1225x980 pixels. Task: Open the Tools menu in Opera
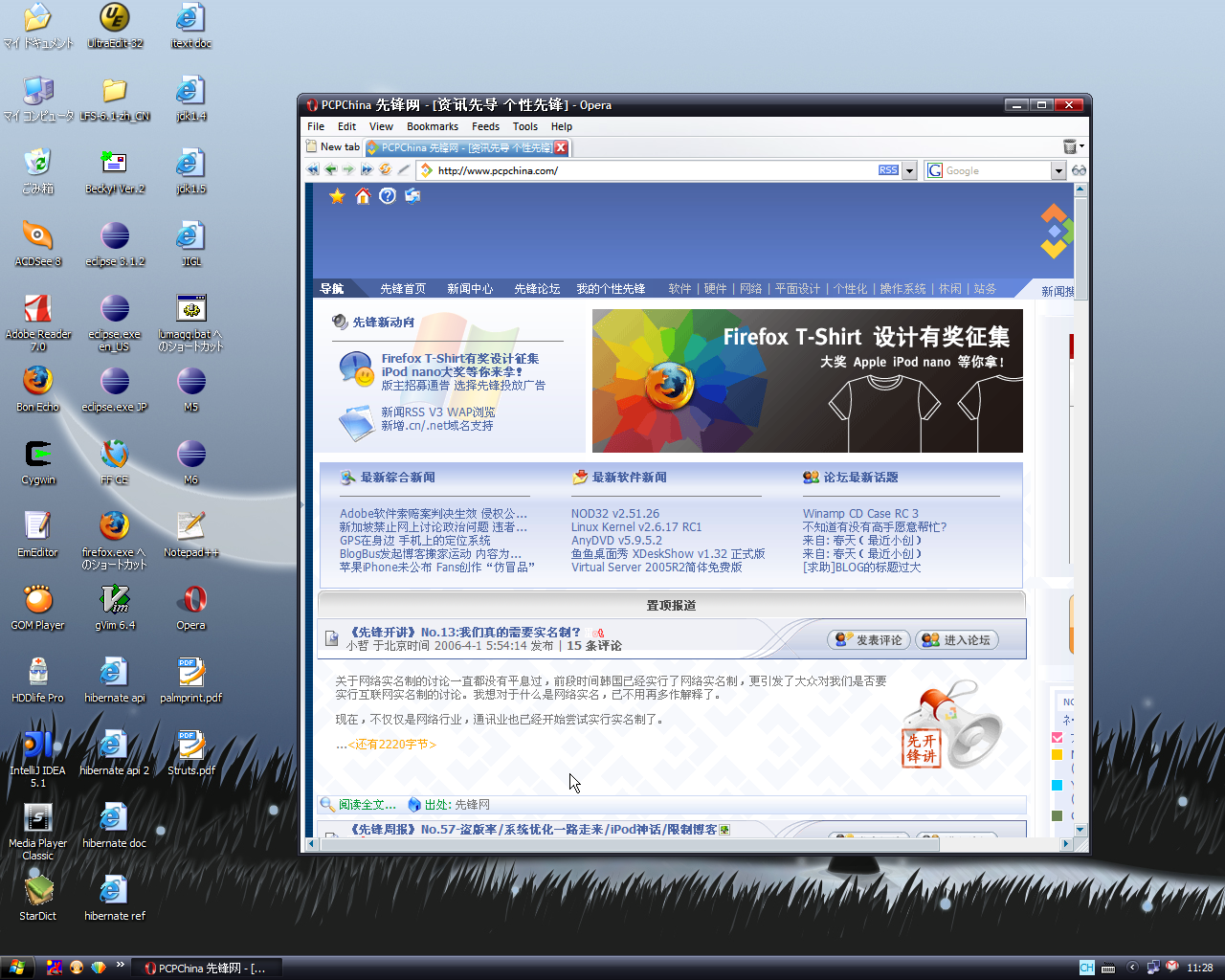pyautogui.click(x=525, y=126)
